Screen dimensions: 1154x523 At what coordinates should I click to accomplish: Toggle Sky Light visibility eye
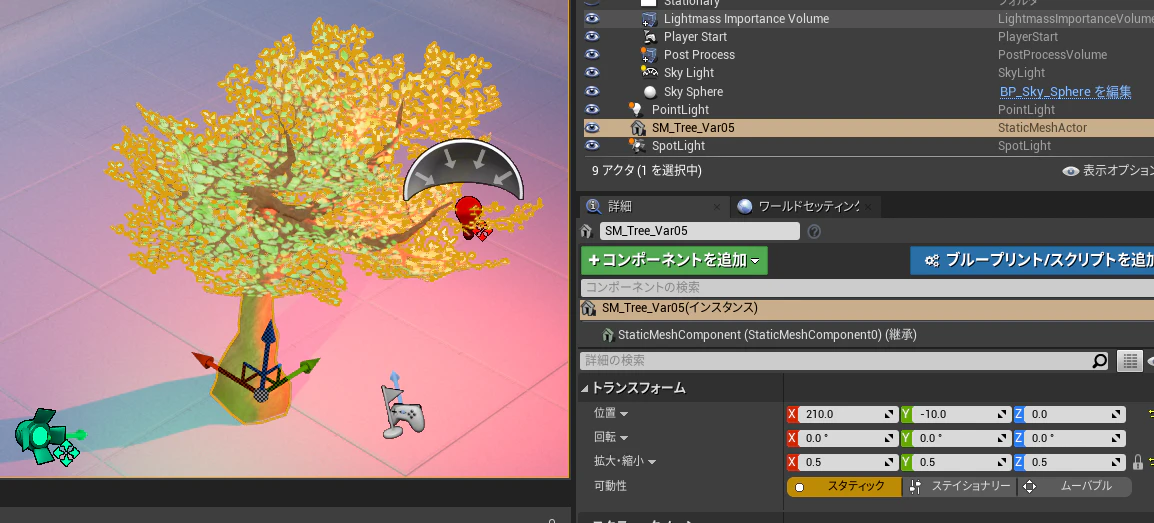pyautogui.click(x=592, y=73)
